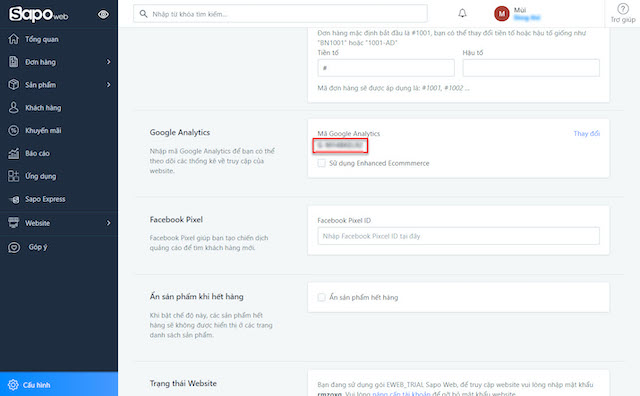This screenshot has width=640, height=396.
Task: Toggle the eye preview icon in sidebar header
Action: 103,15
